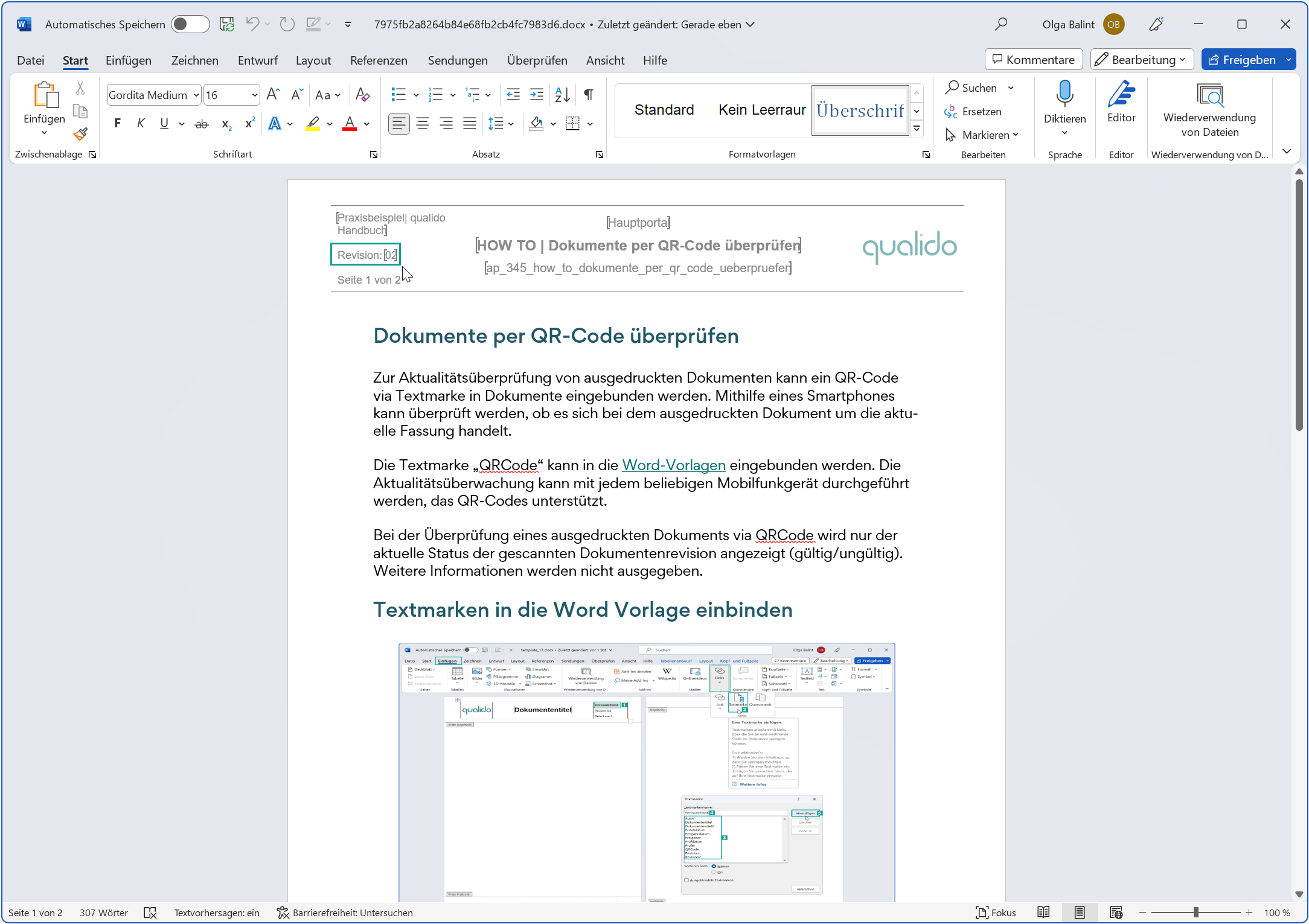Screen dimensions: 1309x924
Task: Click the Diktieren microphone icon
Action: 1065,95
